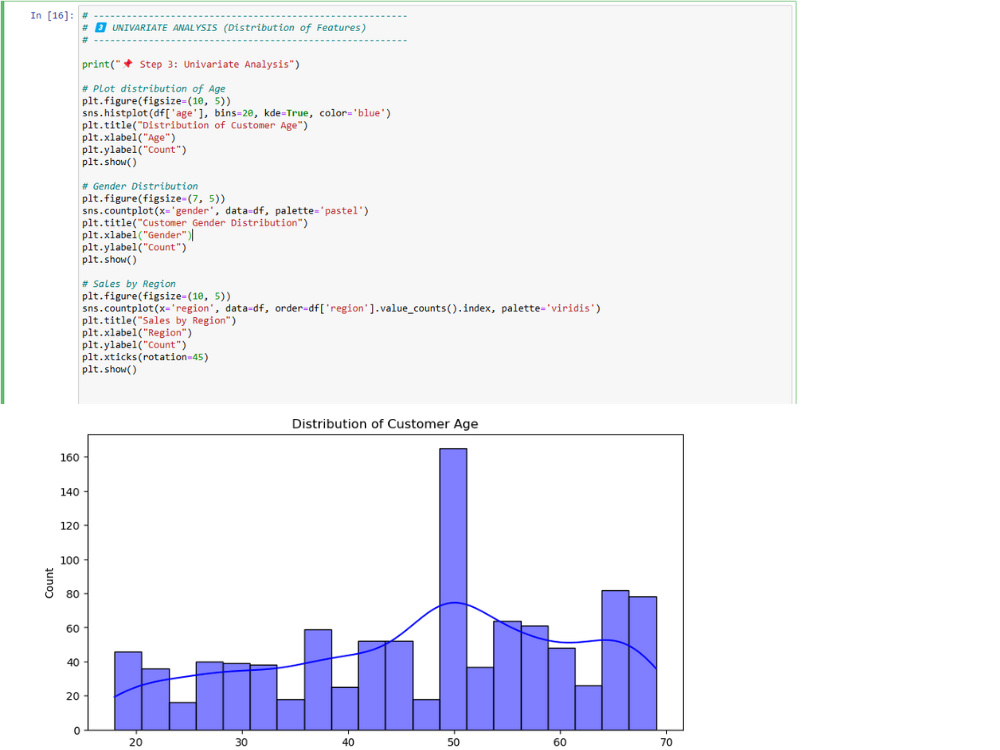Screen dimensions: 1000x750
Task: Click the plt.xticks(rotation=45) line
Action: pyautogui.click(x=145, y=357)
